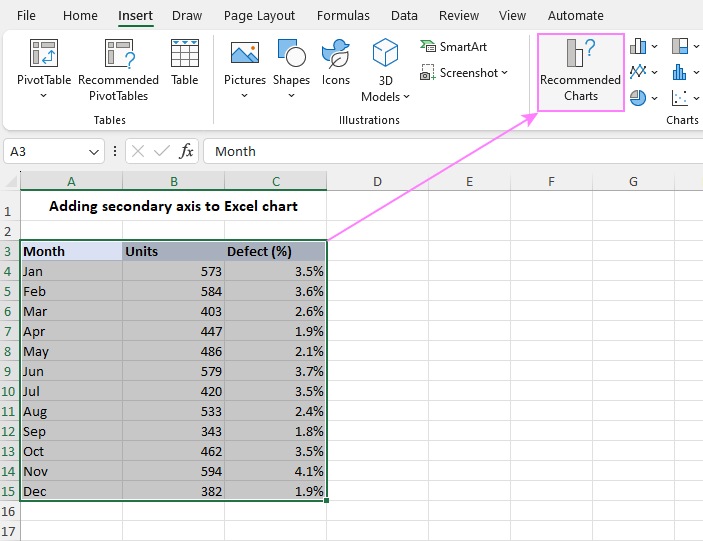
Task: Insert SmartArt graphic
Action: click(454, 47)
